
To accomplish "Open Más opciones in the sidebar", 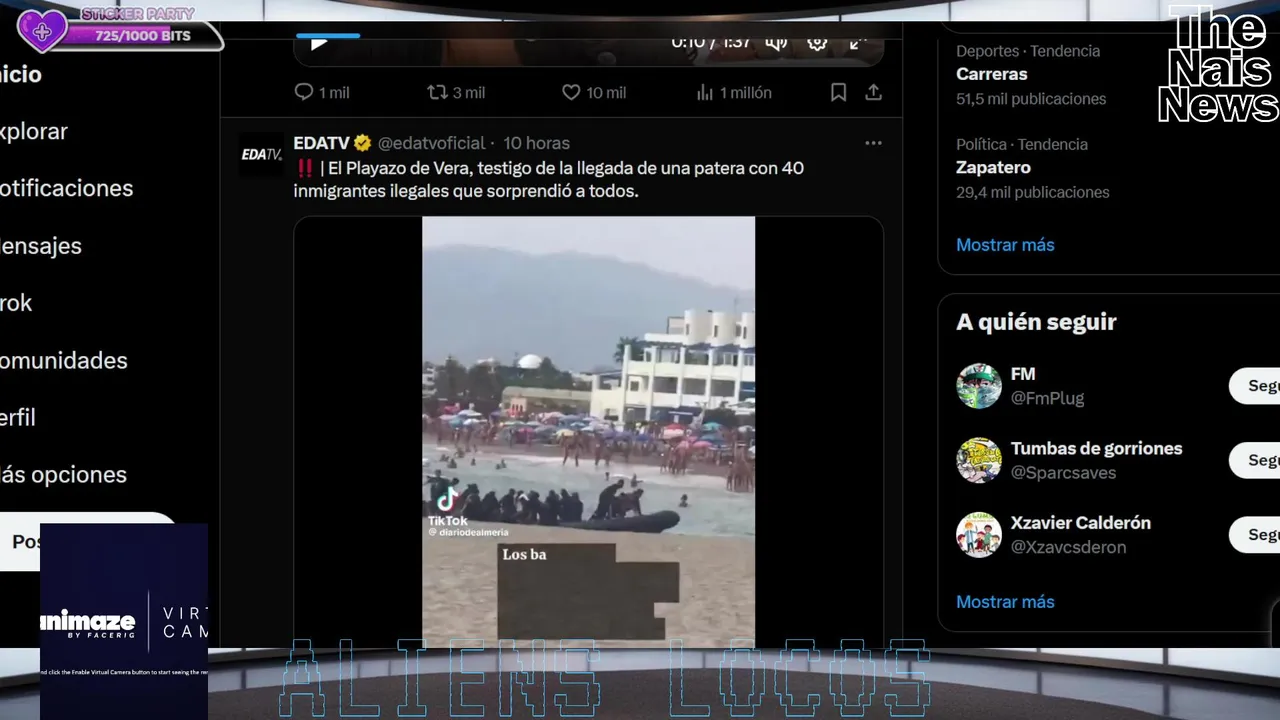I will coord(63,474).
